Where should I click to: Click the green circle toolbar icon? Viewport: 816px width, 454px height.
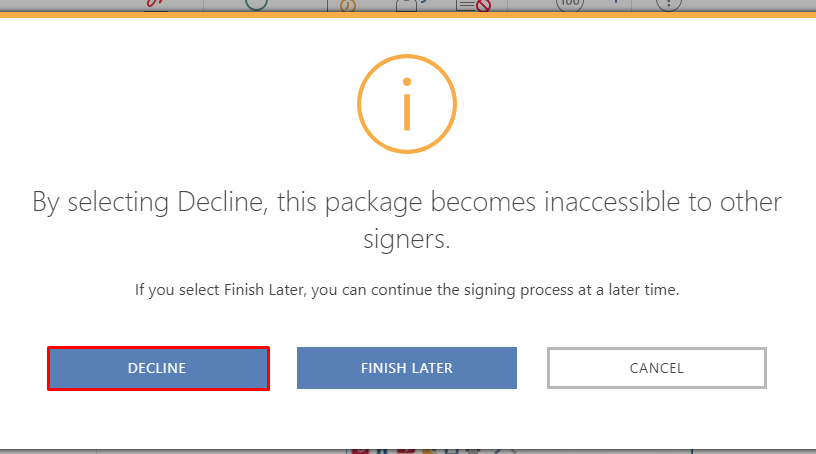coord(256,4)
